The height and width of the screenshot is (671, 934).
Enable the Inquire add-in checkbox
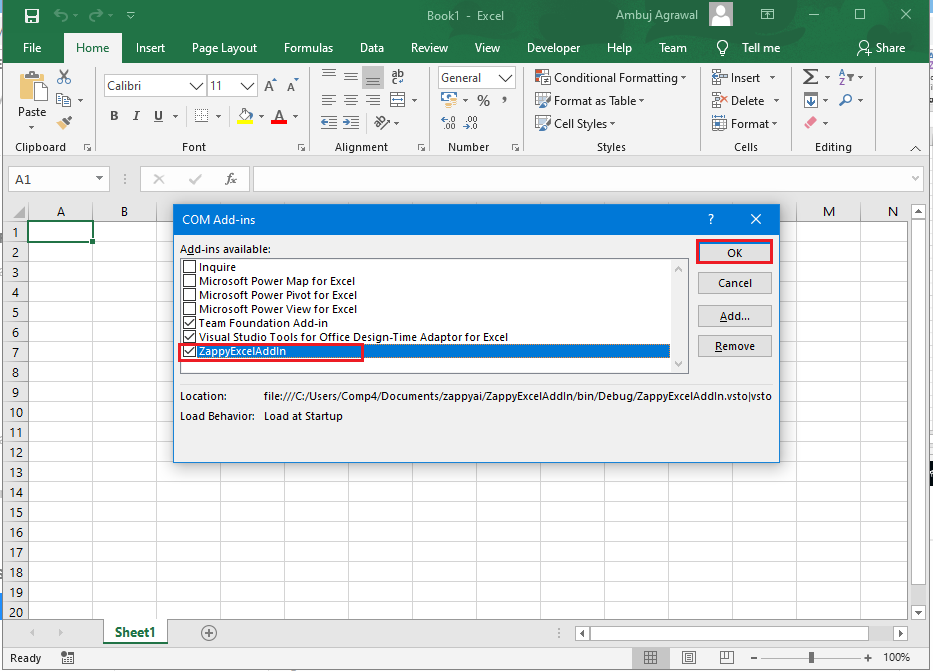coord(190,267)
